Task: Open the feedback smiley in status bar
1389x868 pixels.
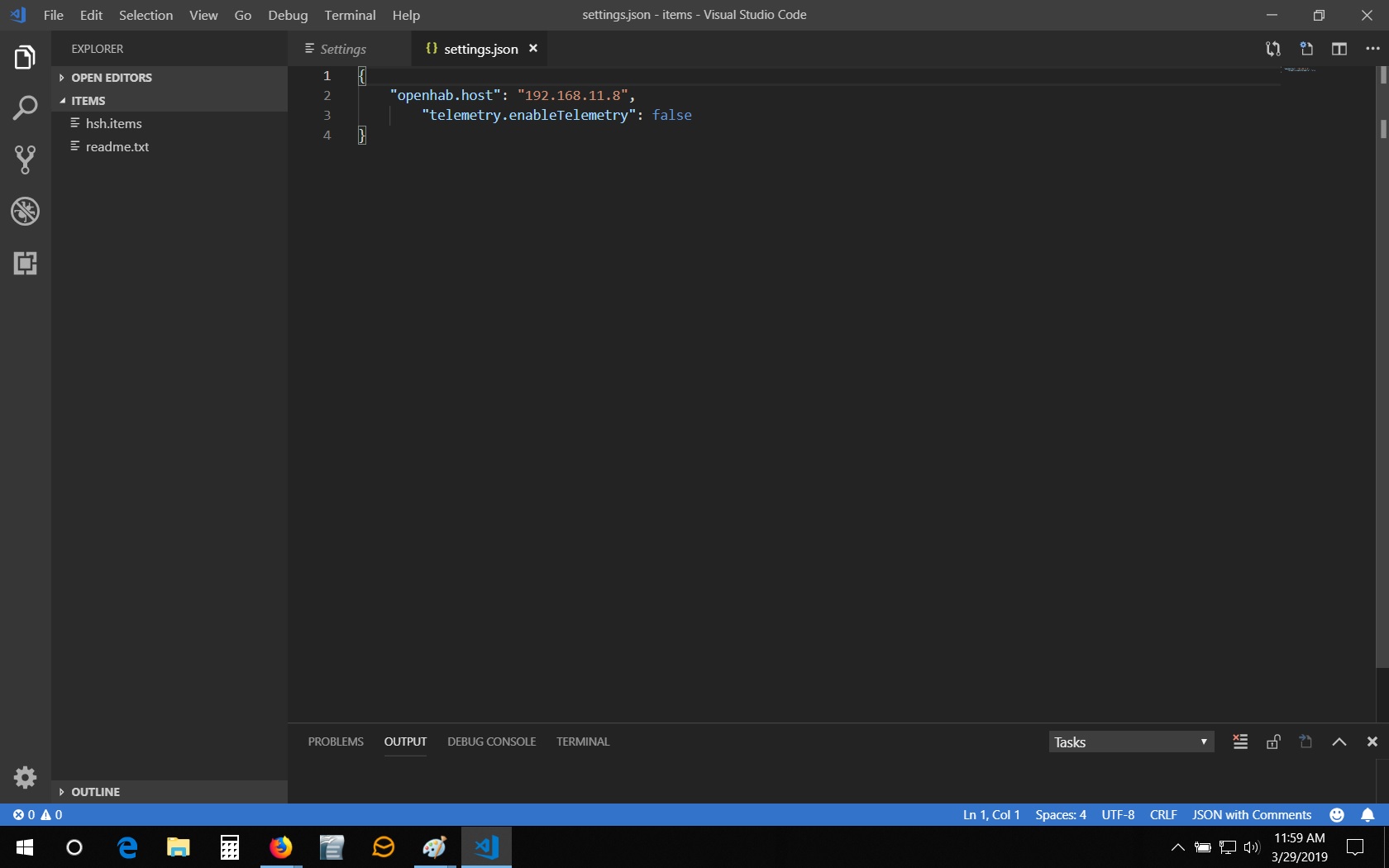Action: point(1336,815)
